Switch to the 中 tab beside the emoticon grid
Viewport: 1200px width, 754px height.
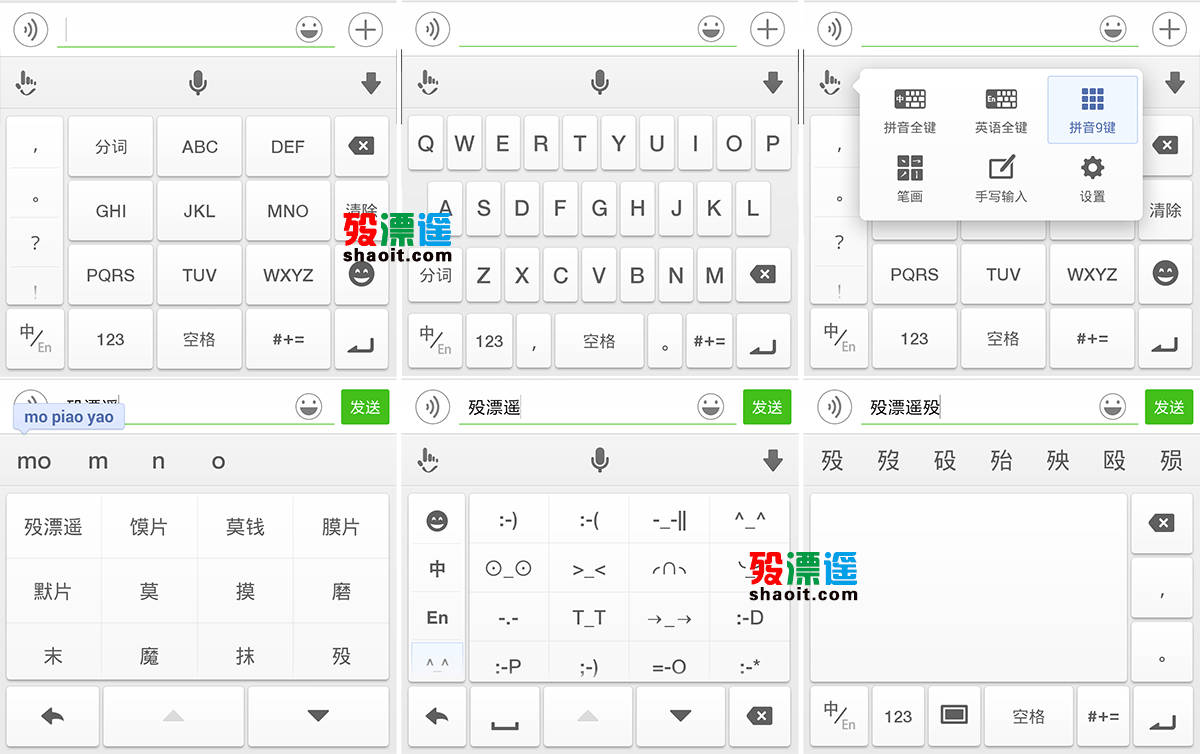pyautogui.click(x=437, y=568)
